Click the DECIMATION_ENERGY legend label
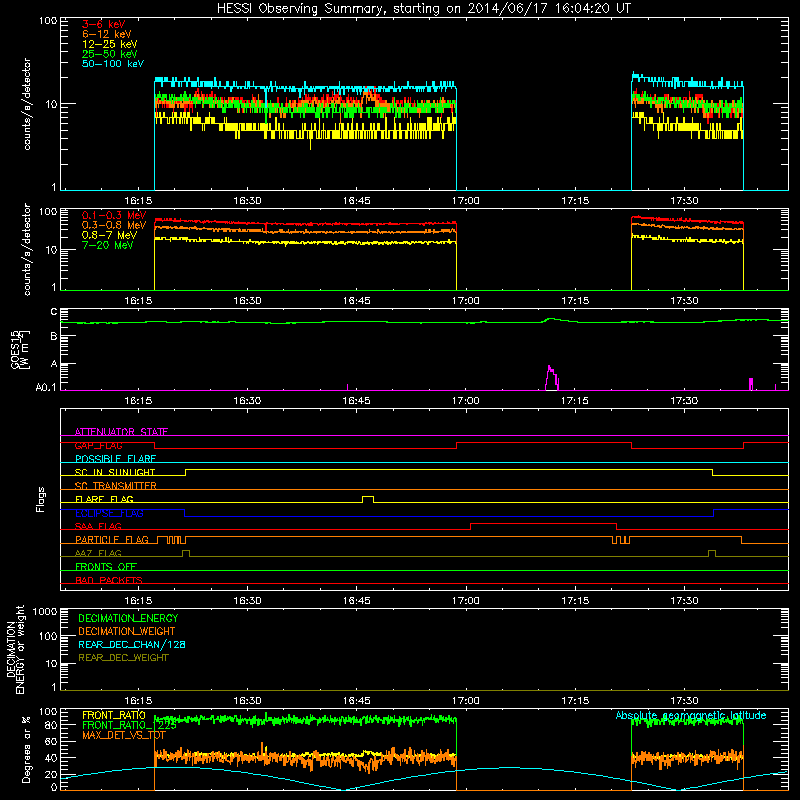The width and height of the screenshot is (800, 800). coord(128,618)
